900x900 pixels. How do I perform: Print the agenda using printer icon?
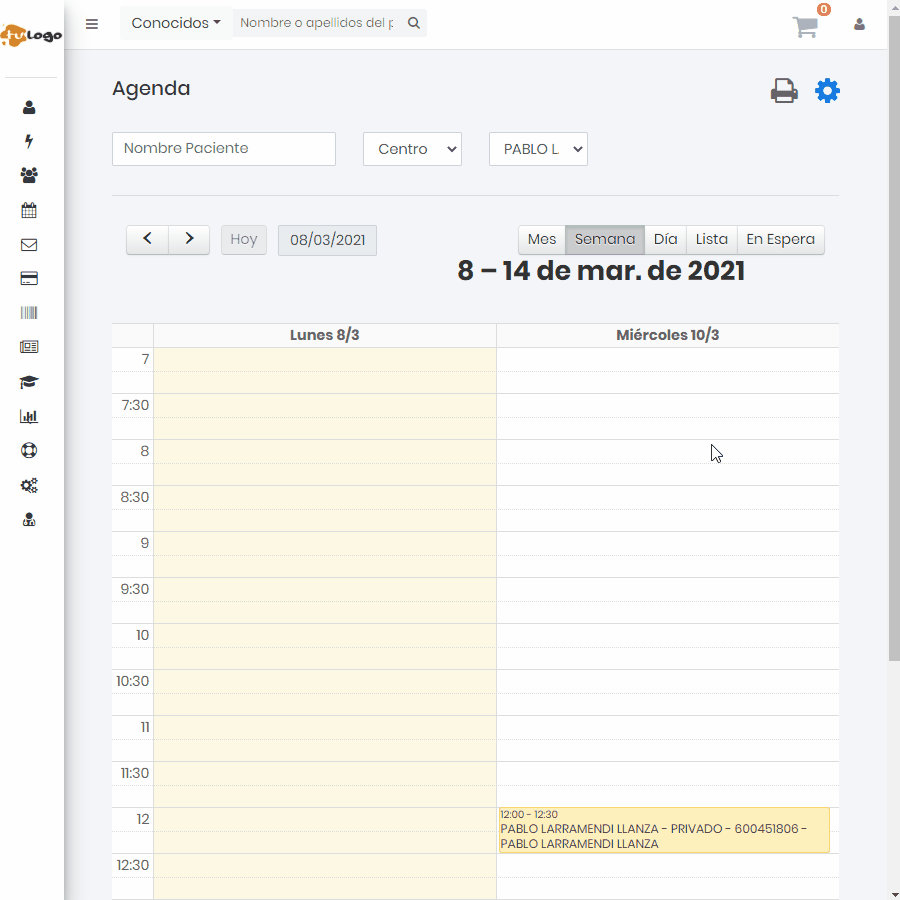(784, 91)
